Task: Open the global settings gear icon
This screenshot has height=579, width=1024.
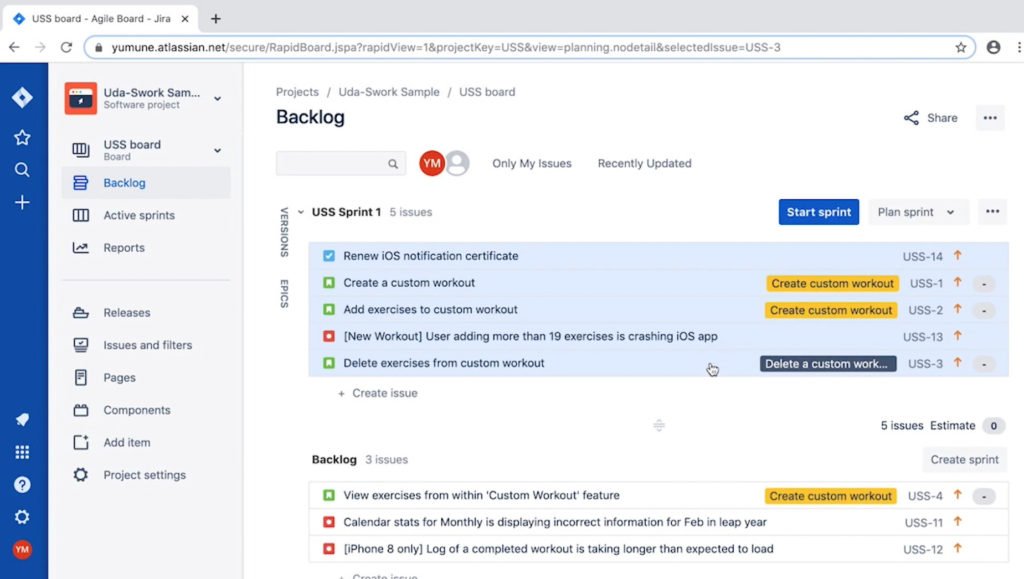Action: point(22,517)
